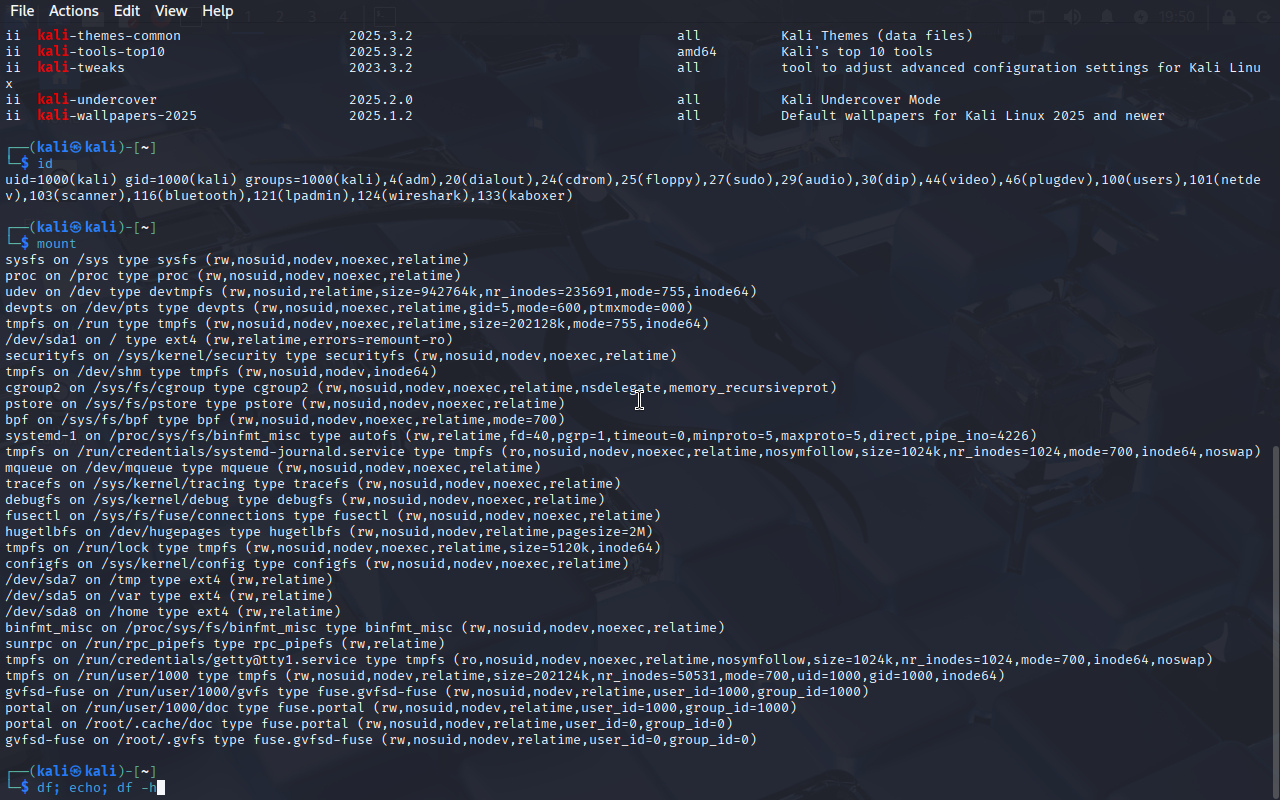Click the 'tmpfs on /run/credentials/getty@tty1.service' line

(609, 660)
